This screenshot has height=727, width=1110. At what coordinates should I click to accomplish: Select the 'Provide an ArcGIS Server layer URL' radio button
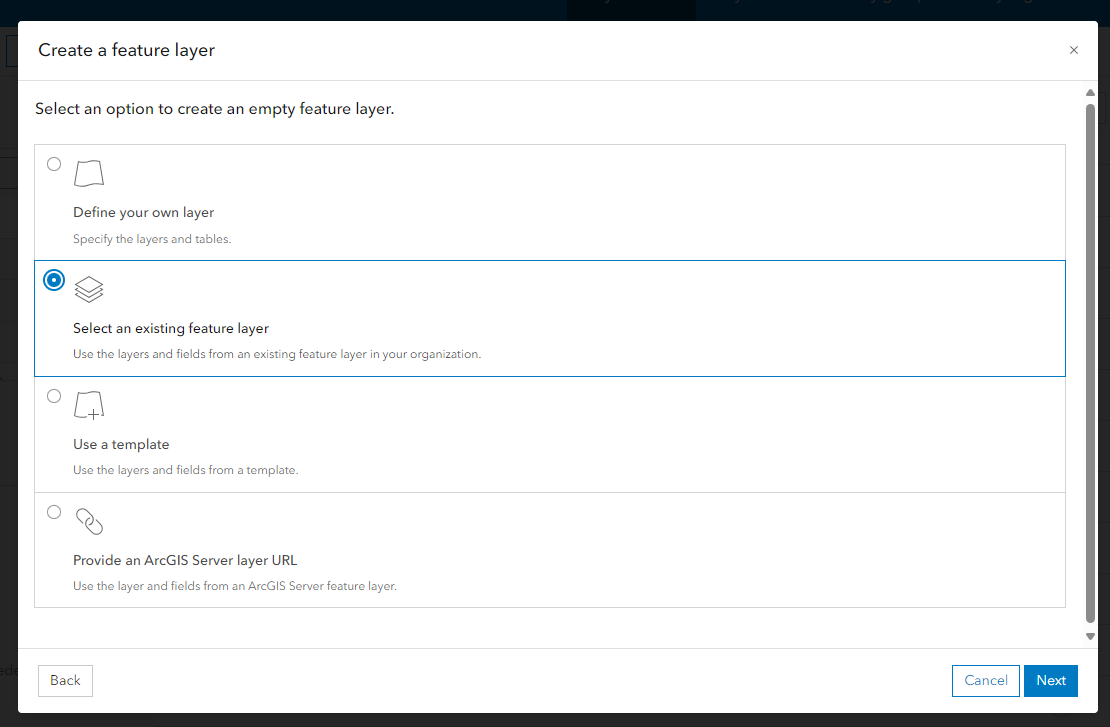point(54,512)
